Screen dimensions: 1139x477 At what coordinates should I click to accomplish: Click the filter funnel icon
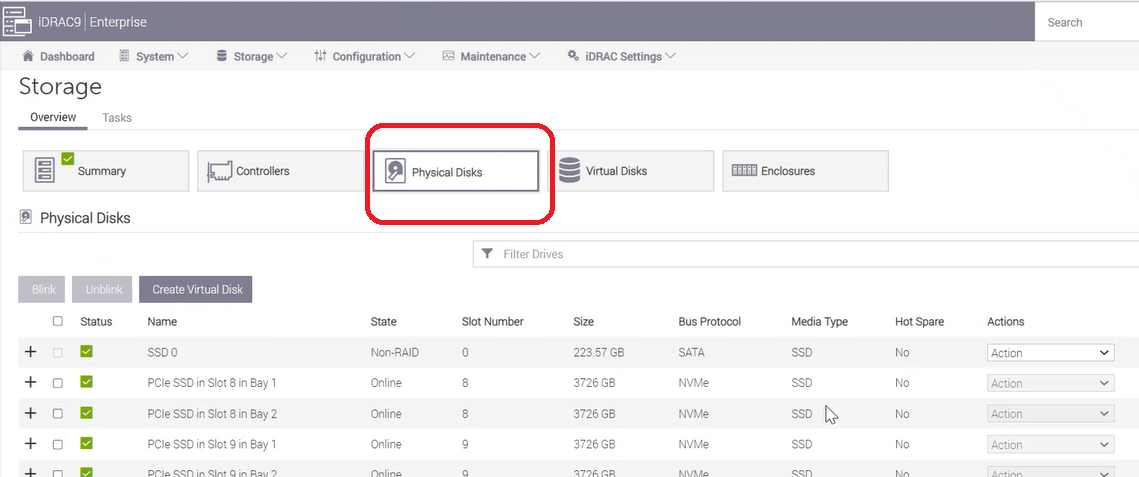488,254
